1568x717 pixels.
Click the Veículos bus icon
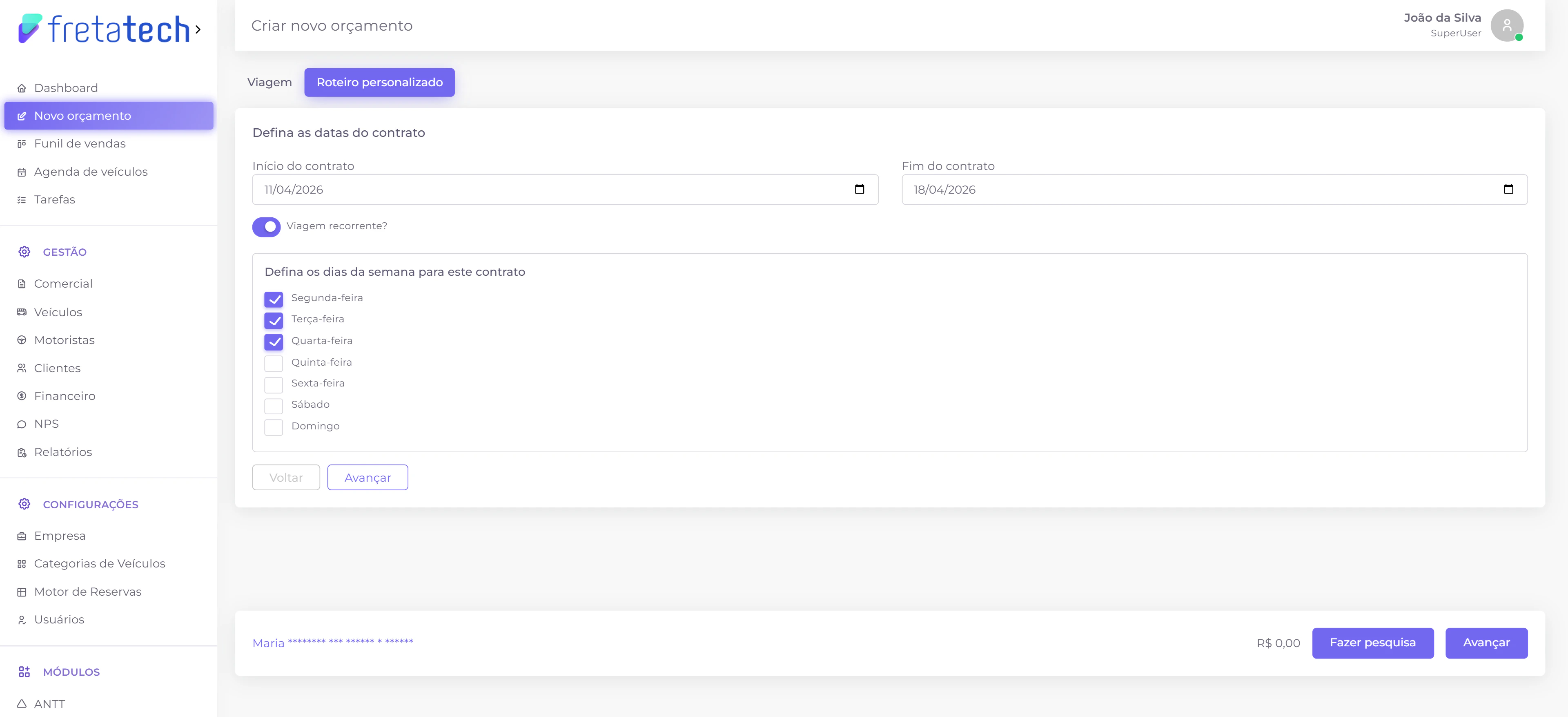tap(22, 312)
